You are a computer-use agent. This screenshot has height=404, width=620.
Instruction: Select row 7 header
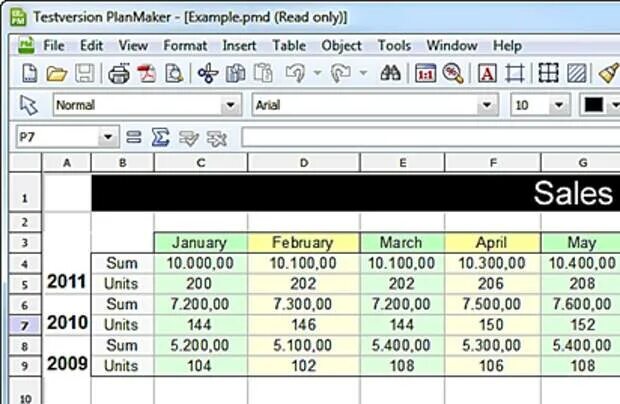click(x=25, y=325)
